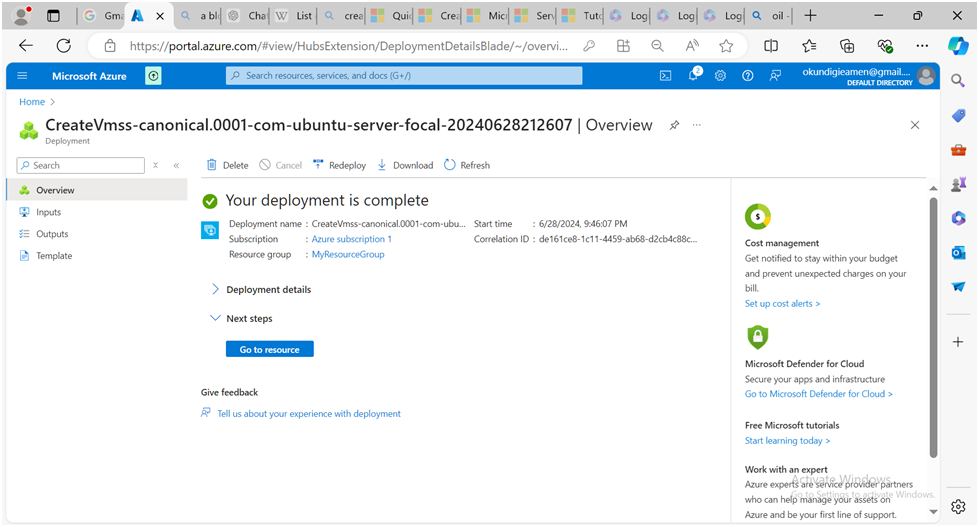Image resolution: width=979 pixels, height=527 pixels.
Task: Delete the deployment
Action: (227, 165)
